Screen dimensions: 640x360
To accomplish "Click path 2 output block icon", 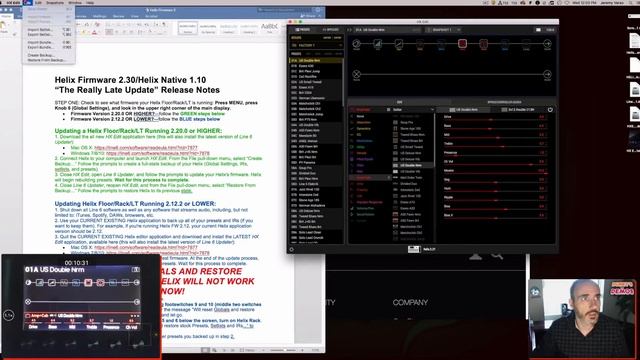I will pos(547,74).
